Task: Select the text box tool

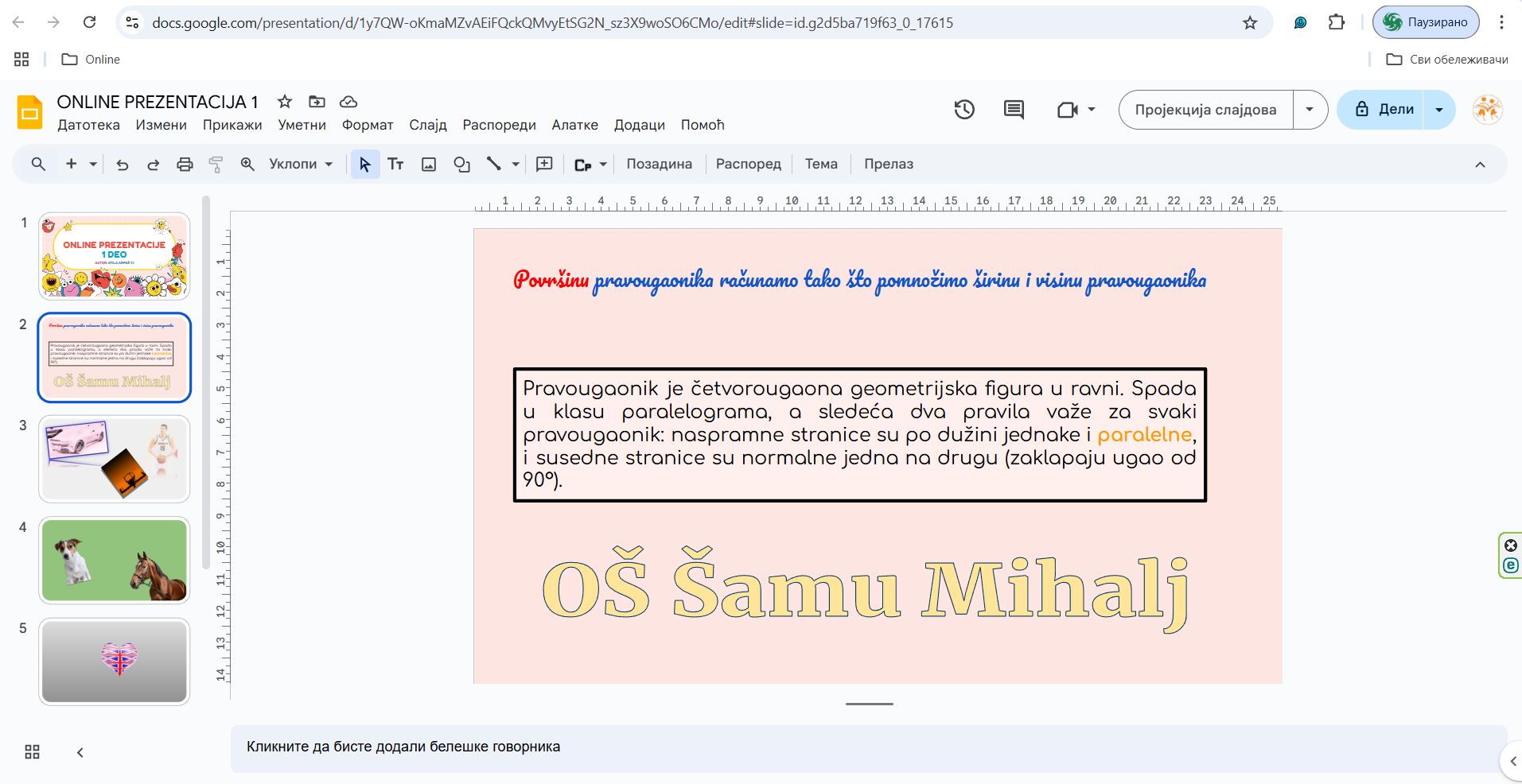Action: click(x=395, y=165)
